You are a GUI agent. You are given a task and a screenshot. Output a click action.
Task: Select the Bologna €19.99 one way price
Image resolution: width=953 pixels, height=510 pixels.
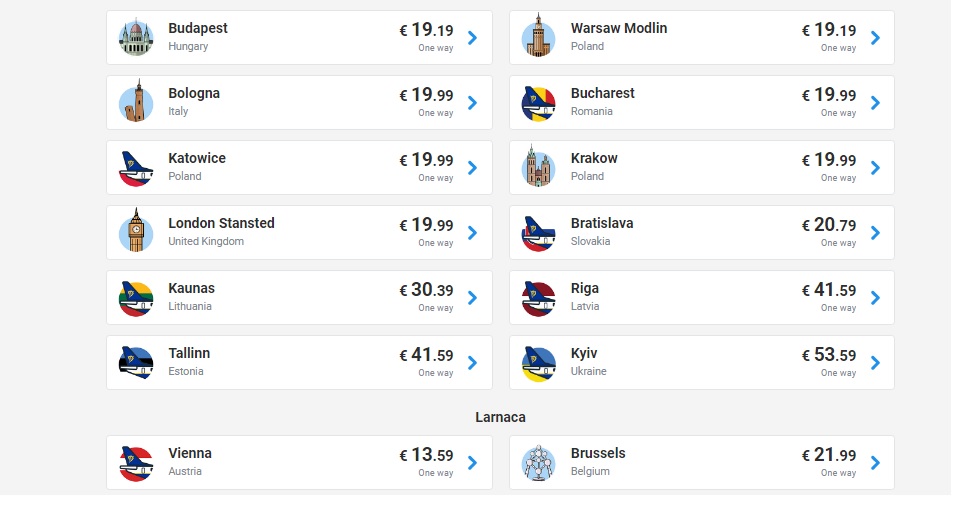coord(426,102)
